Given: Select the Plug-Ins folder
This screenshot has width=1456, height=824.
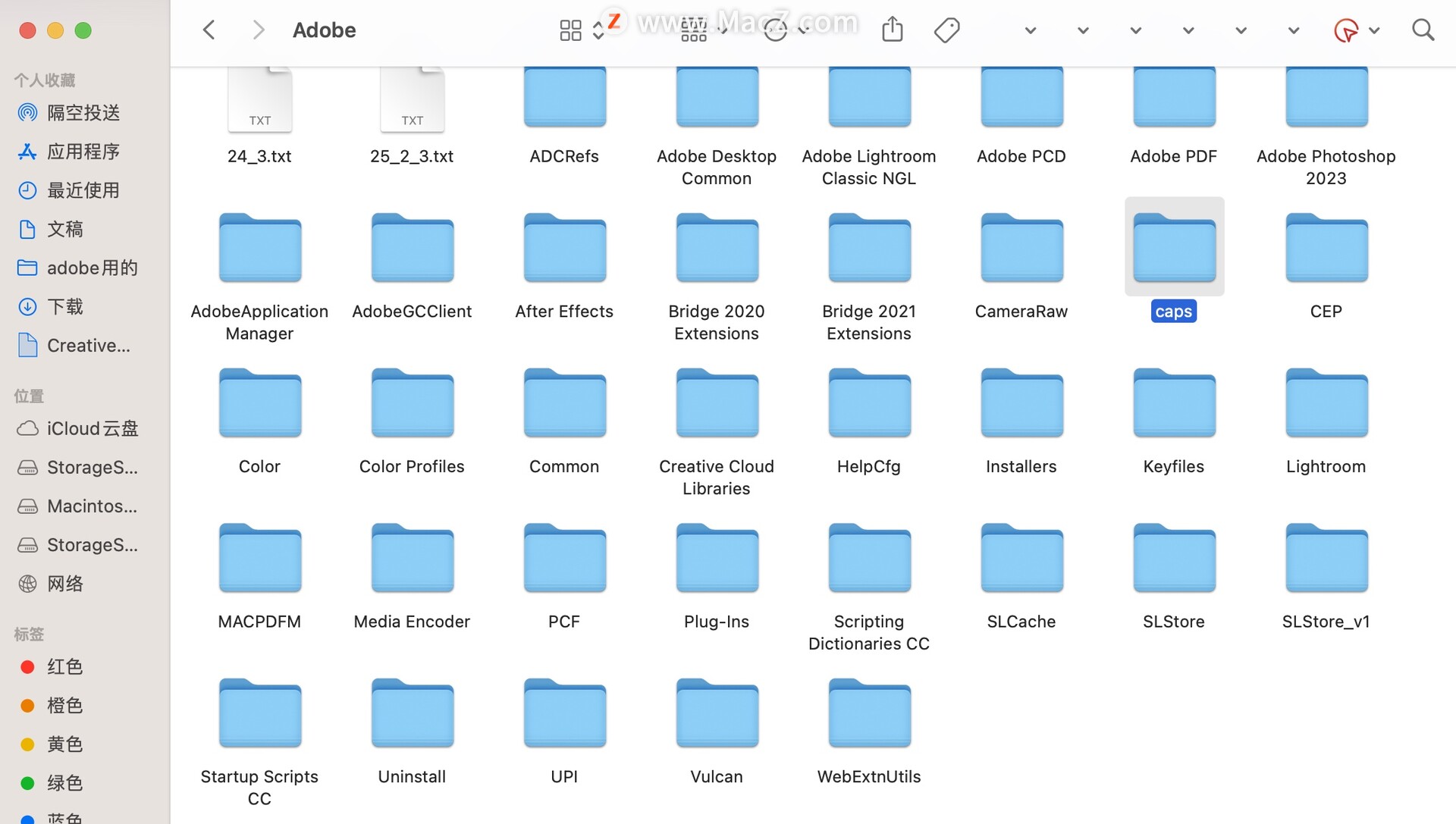Looking at the screenshot, I should pyautogui.click(x=717, y=558).
